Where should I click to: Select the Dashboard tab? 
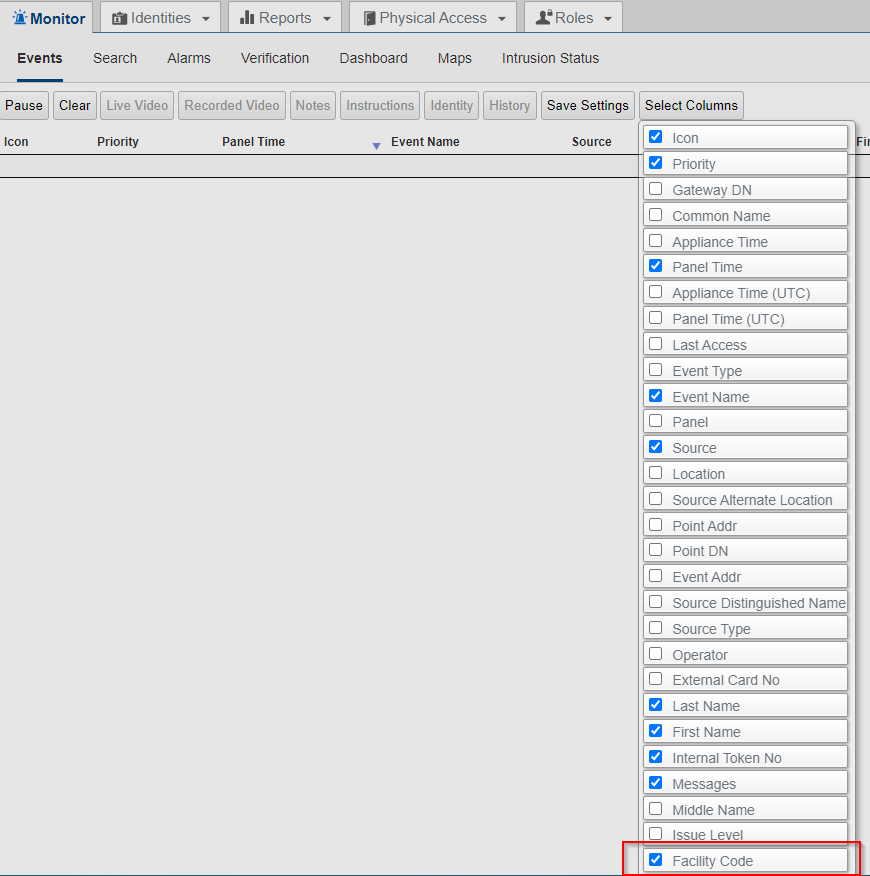click(373, 58)
